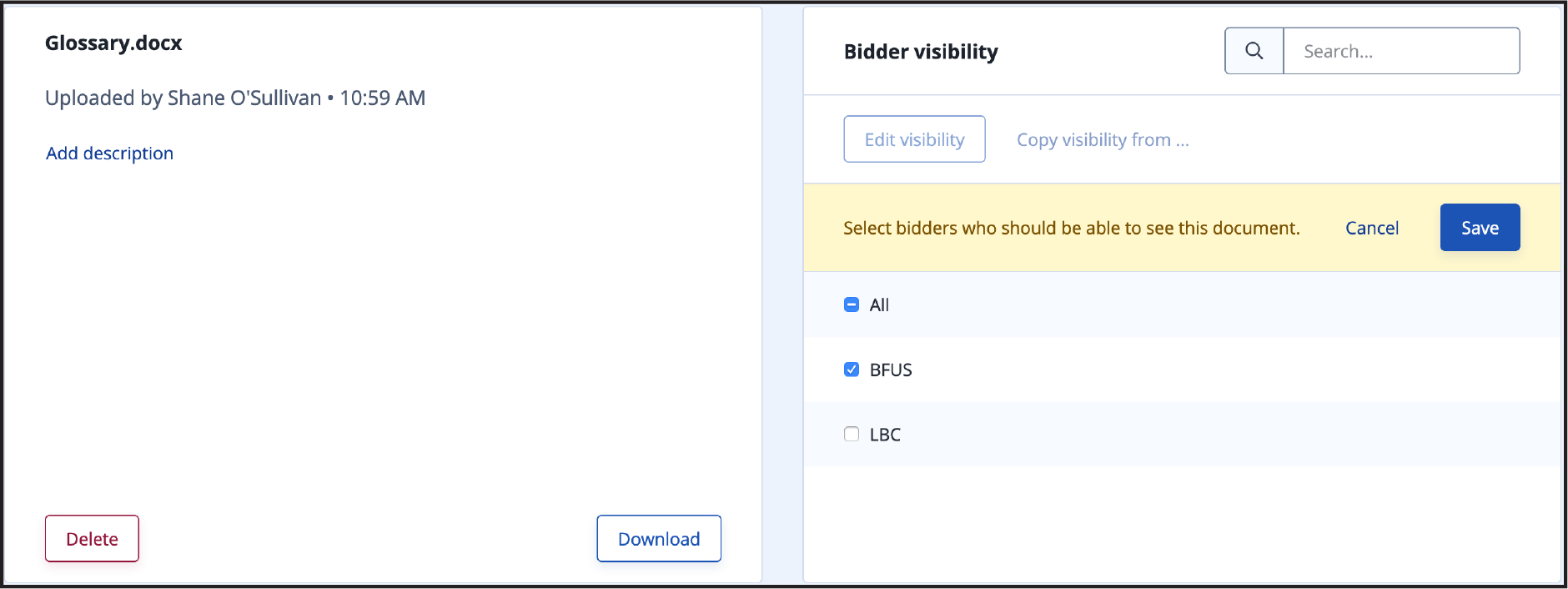Click the Bidder visibility panel heading
Screen dimensions: 1568x589
click(x=921, y=52)
